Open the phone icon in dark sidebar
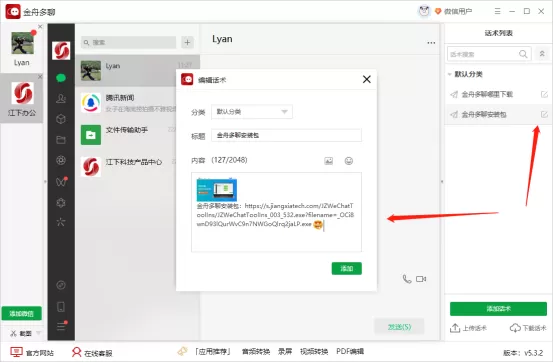This screenshot has height=363, width=554. tap(61, 306)
